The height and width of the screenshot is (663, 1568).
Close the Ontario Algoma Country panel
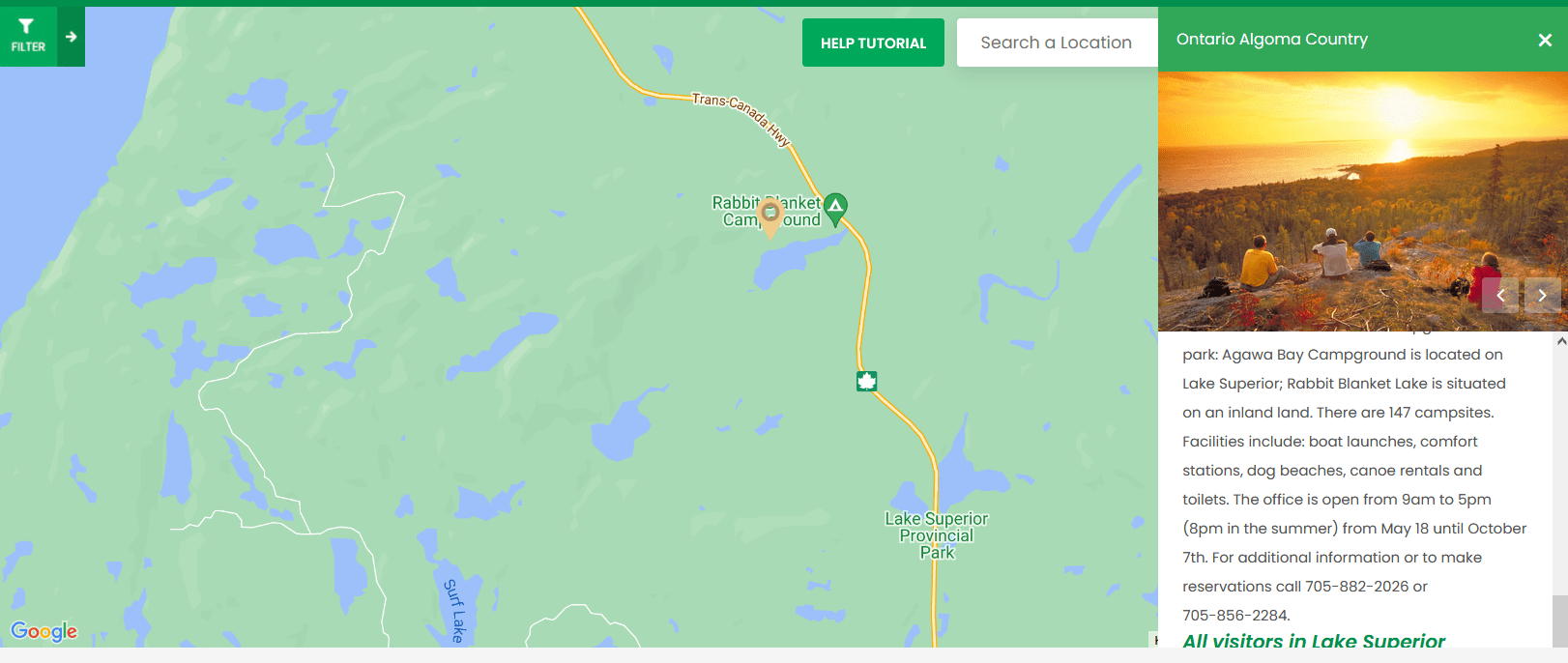(x=1545, y=40)
